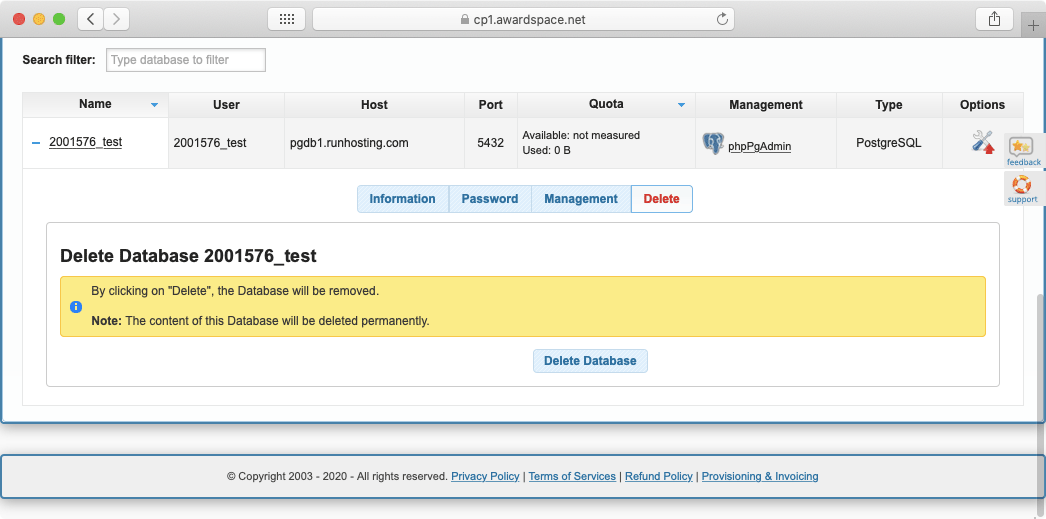The width and height of the screenshot is (1046, 519).
Task: Reload the page with refresh icon
Action: [x=722, y=19]
